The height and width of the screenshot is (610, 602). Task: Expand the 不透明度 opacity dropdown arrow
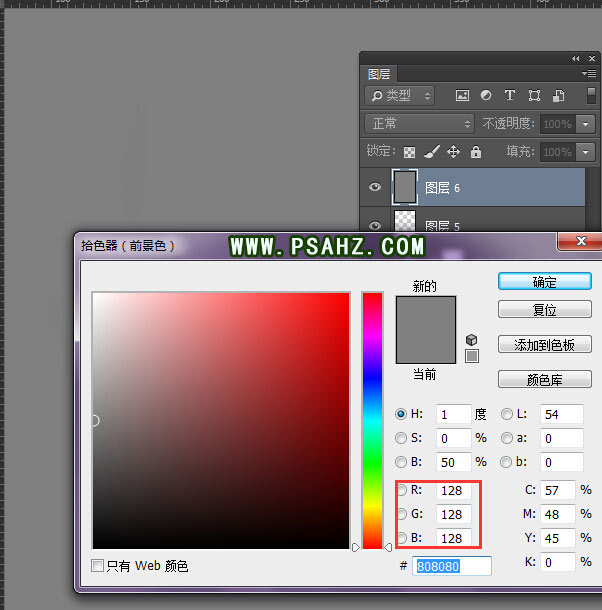pyautogui.click(x=587, y=124)
